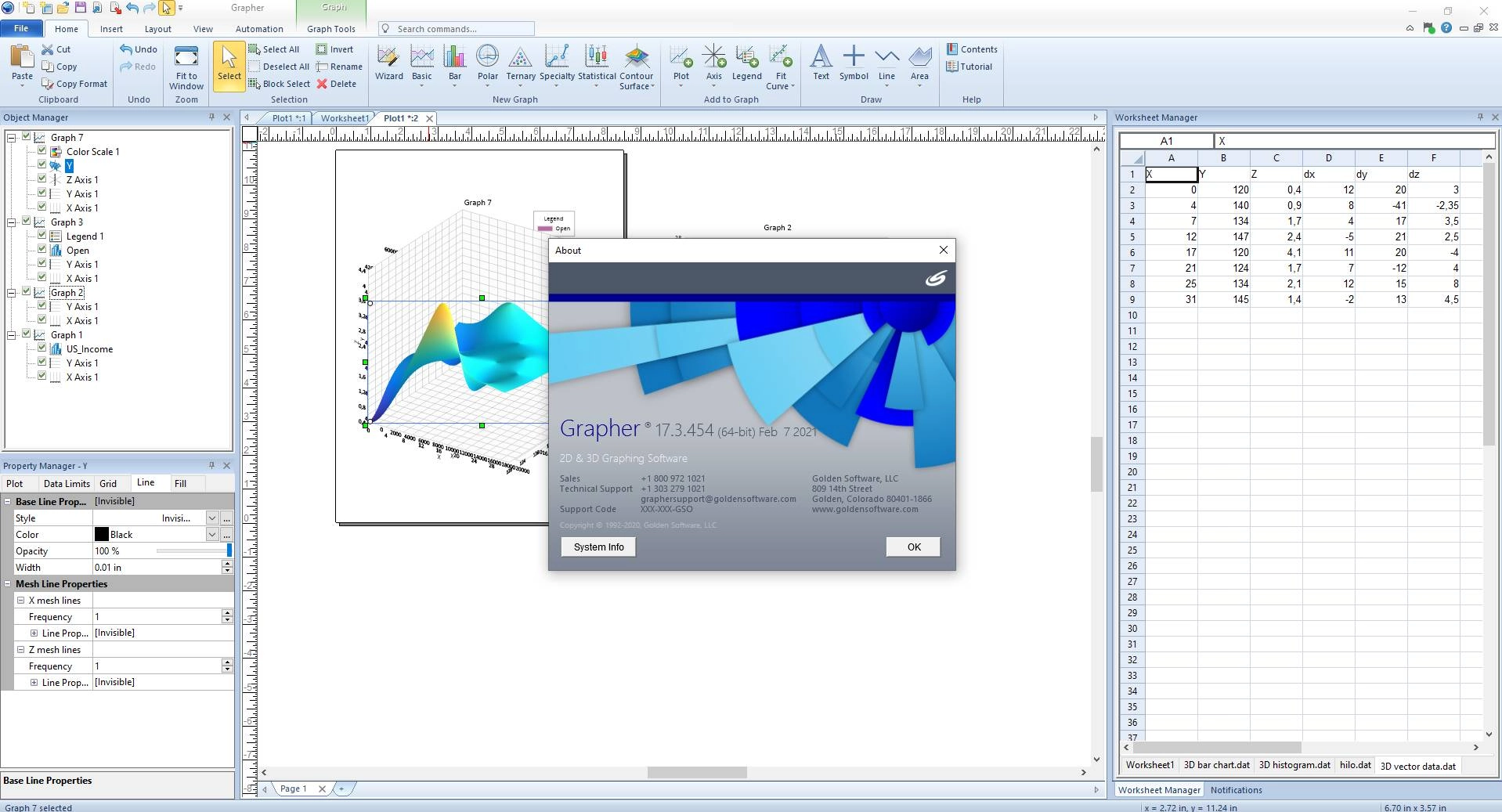Switch to the Insert ribbon tab
The image size is (1502, 812).
111,29
